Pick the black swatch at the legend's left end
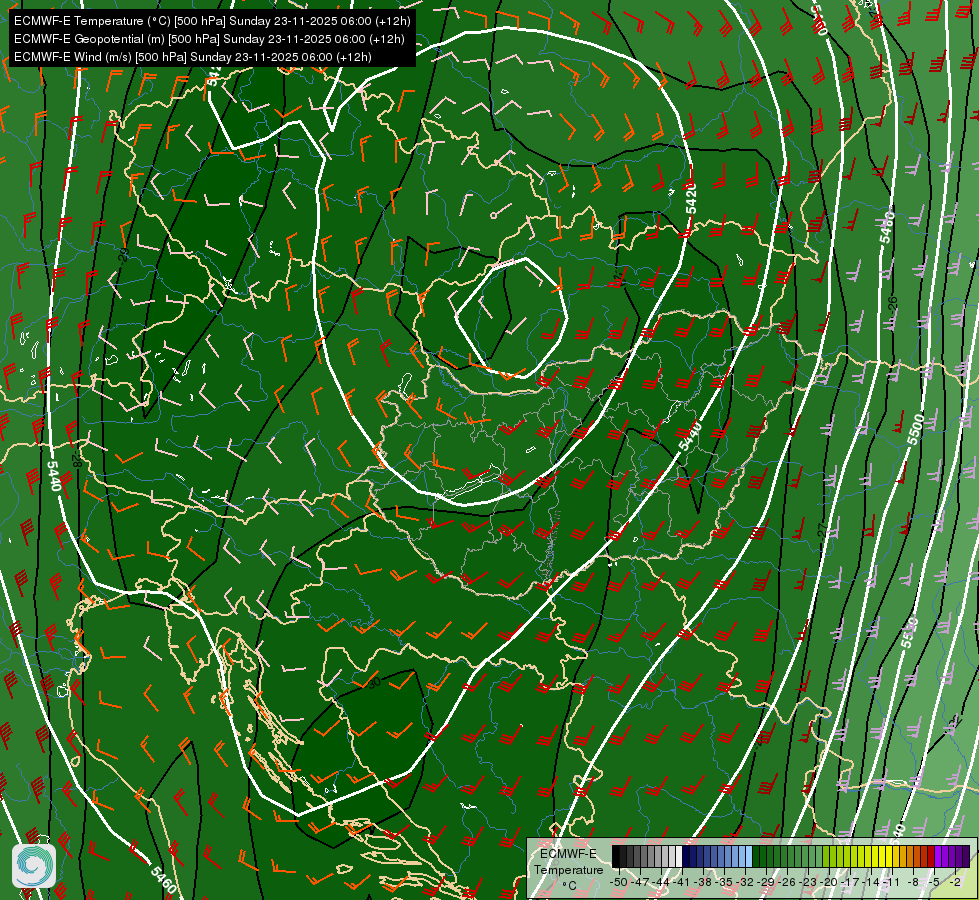Screen dimensions: 979x900 (616, 856)
